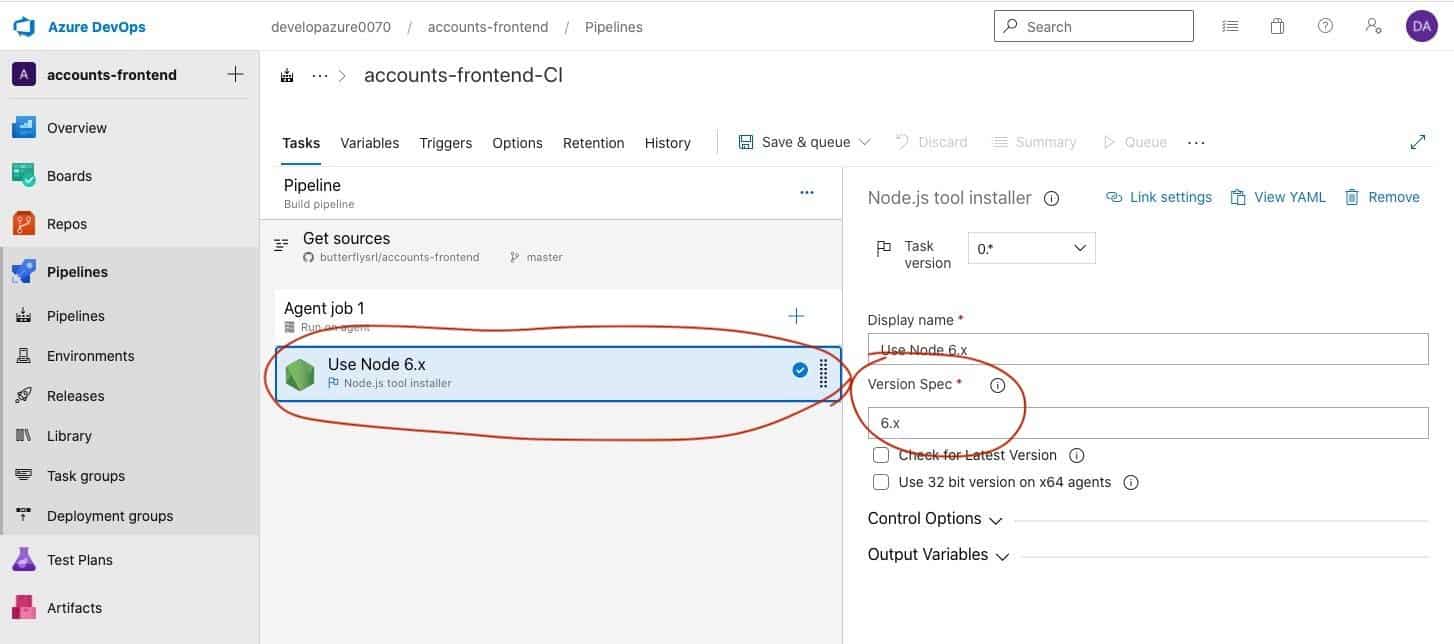Switch to the Retention tab
This screenshot has height=644, width=1454.
[594, 143]
